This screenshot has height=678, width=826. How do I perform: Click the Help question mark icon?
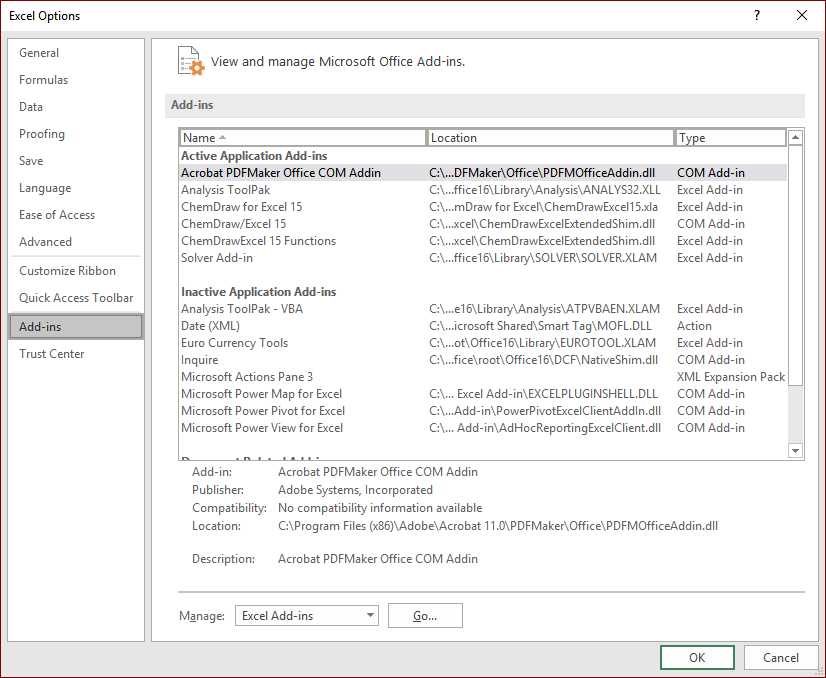click(757, 15)
